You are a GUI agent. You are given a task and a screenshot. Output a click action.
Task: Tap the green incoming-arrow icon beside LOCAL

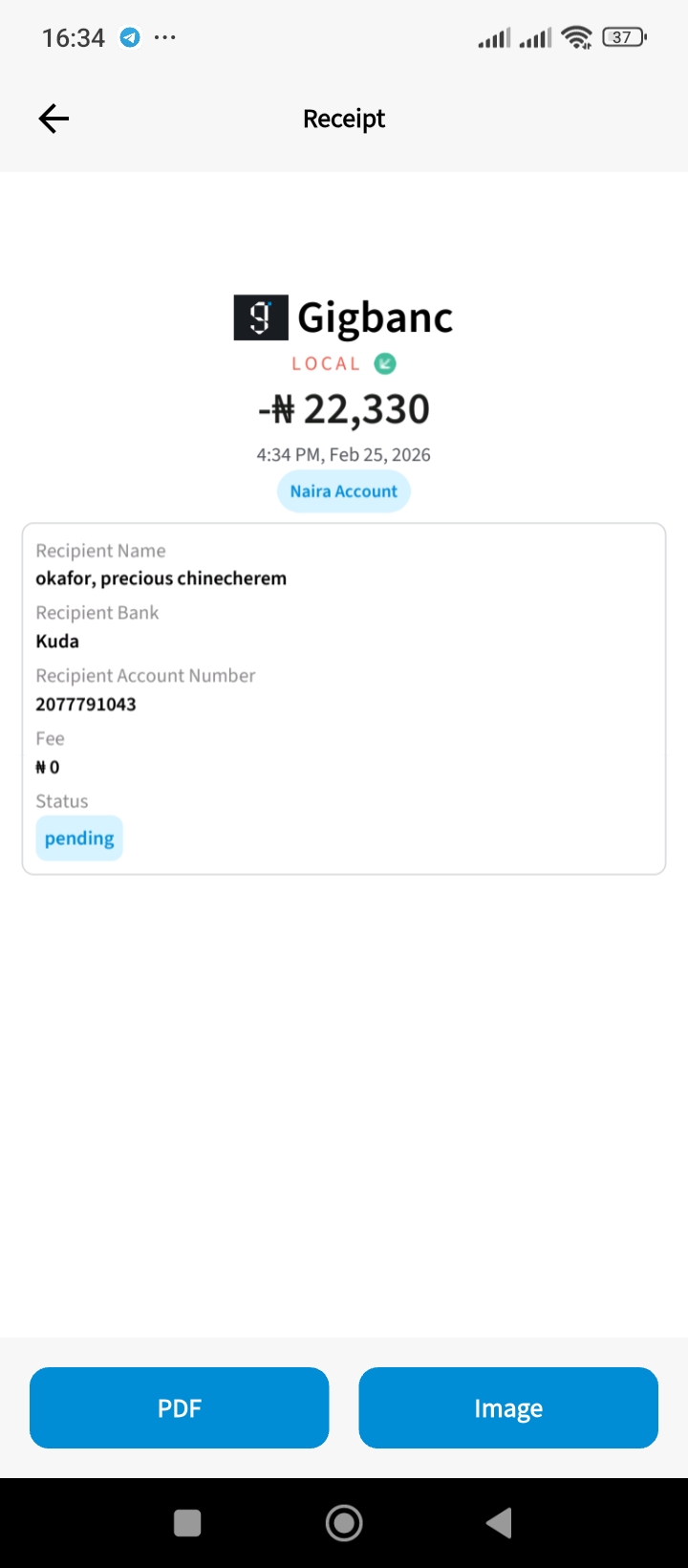coord(385,363)
